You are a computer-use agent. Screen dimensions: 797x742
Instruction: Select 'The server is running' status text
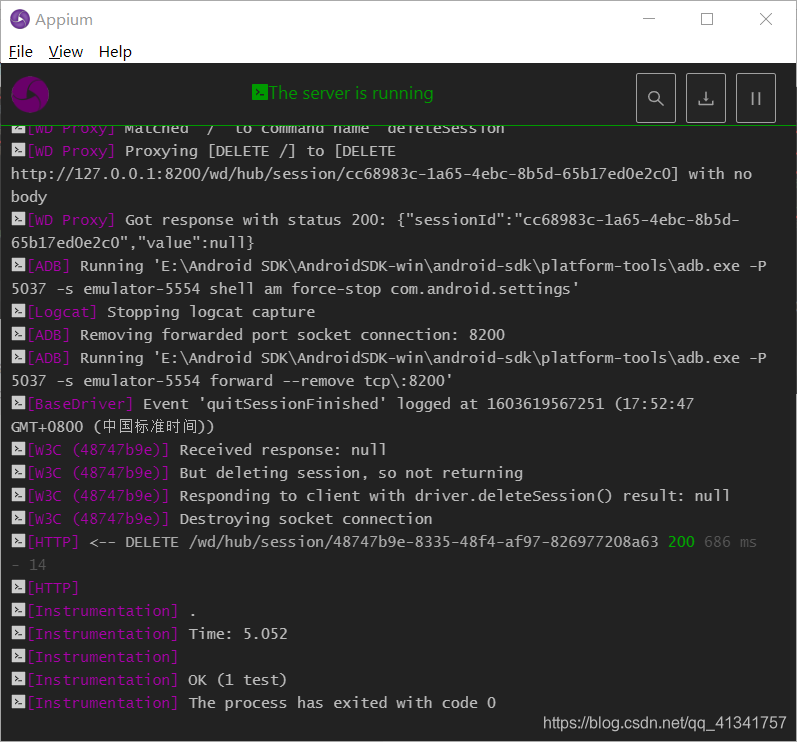(351, 93)
